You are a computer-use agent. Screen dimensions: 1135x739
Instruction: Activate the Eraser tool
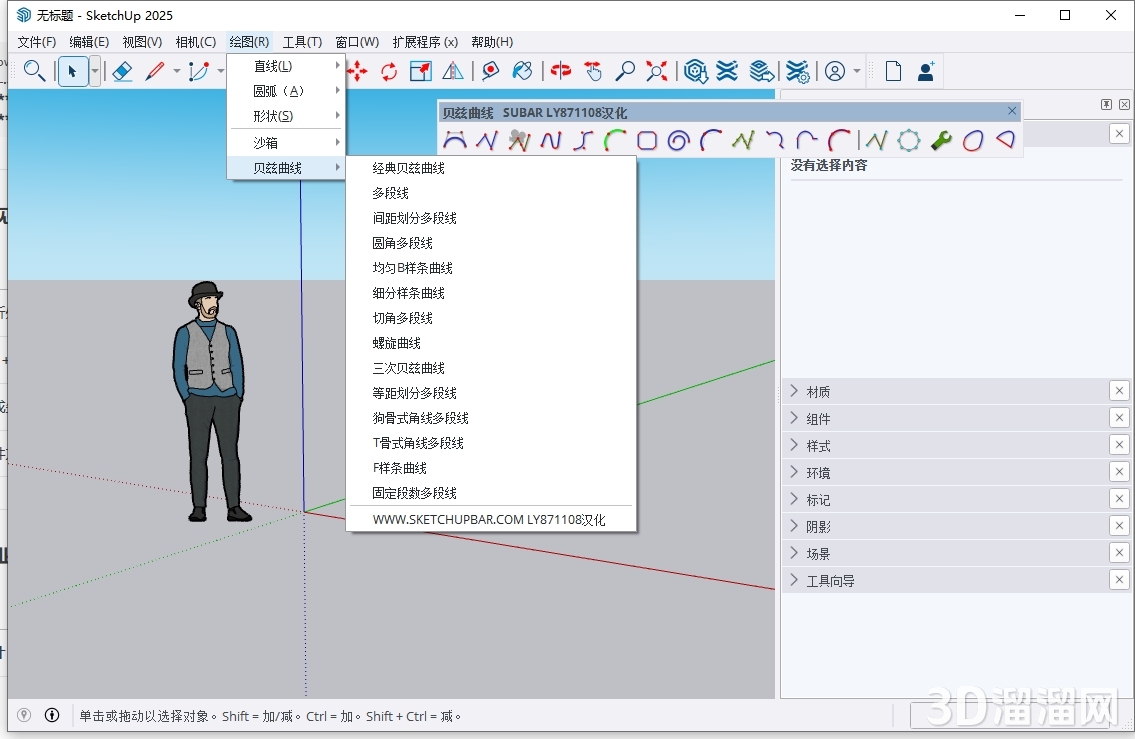pos(123,71)
